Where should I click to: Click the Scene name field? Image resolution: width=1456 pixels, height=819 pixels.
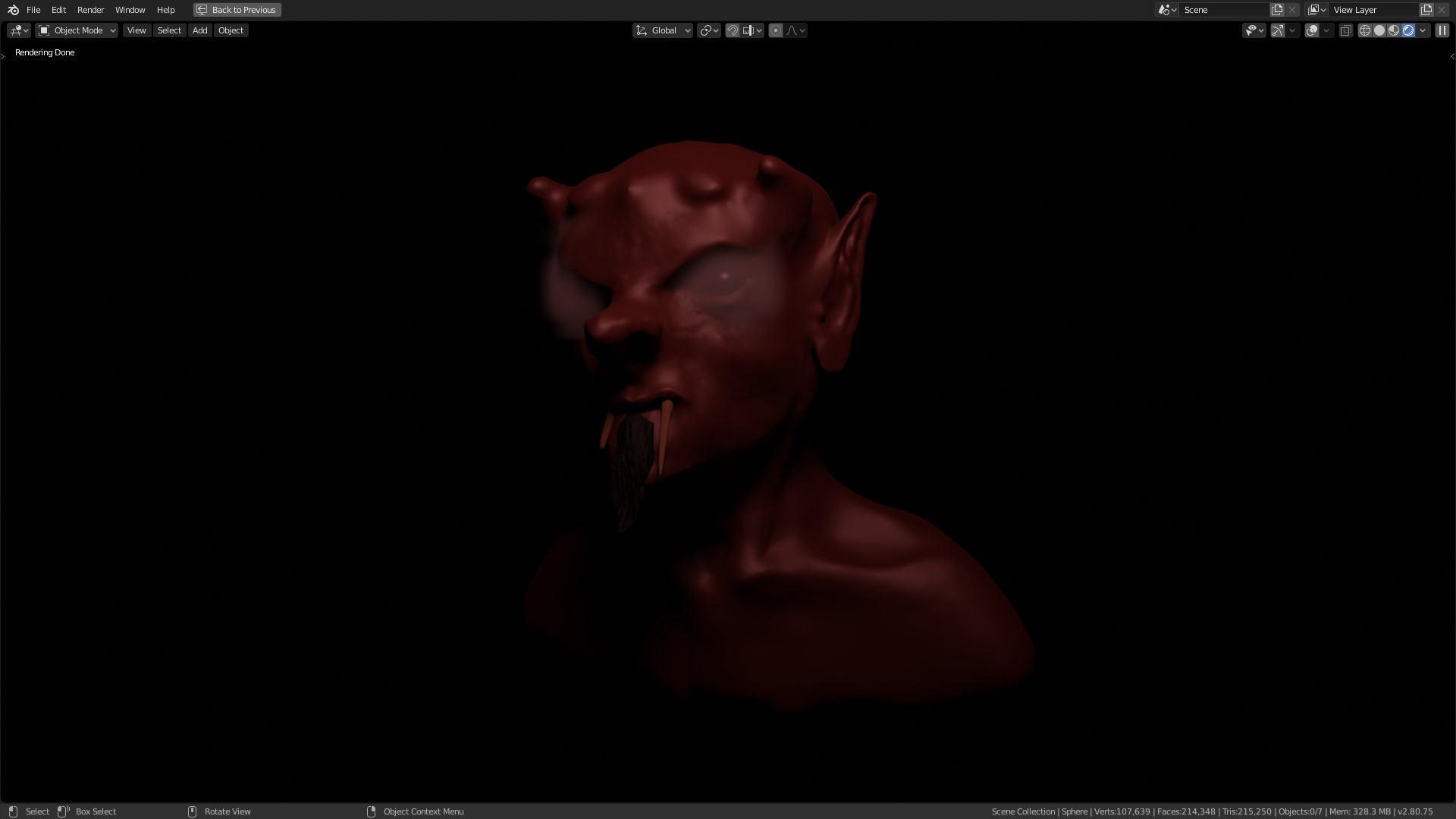(x=1222, y=10)
